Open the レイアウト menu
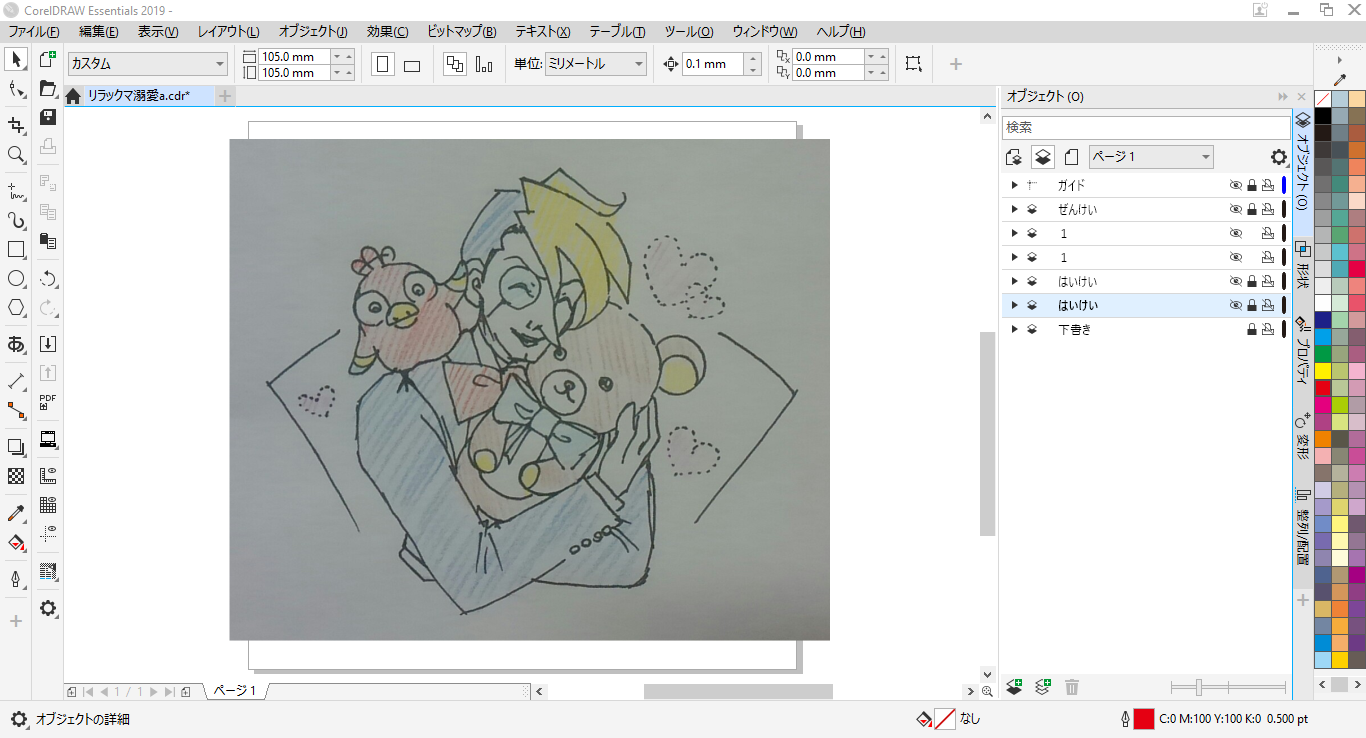The width and height of the screenshot is (1366, 738). (228, 32)
